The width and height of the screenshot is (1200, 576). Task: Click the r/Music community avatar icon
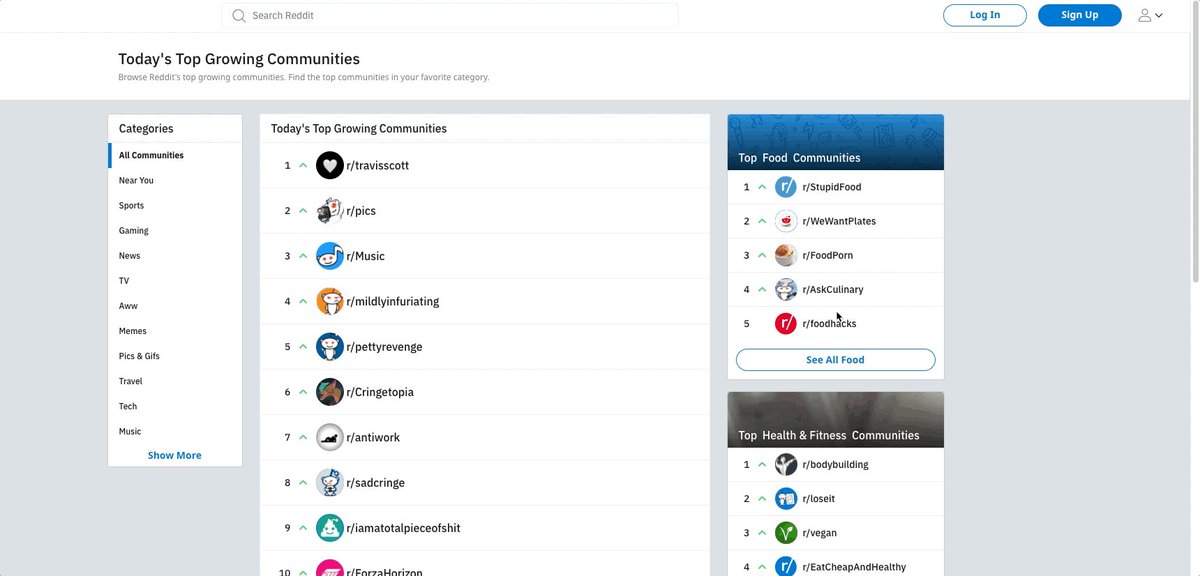pos(330,256)
